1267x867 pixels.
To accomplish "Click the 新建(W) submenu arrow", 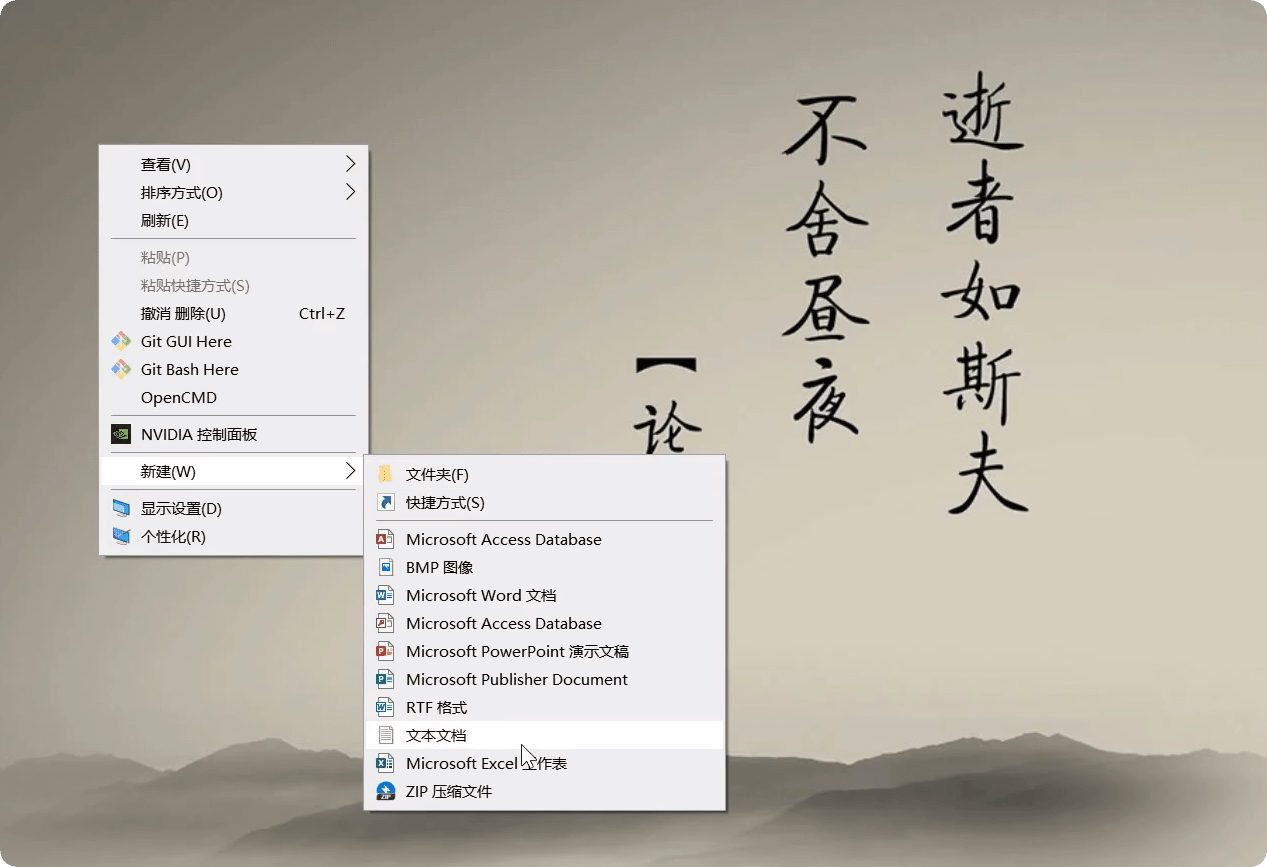I will click(350, 471).
